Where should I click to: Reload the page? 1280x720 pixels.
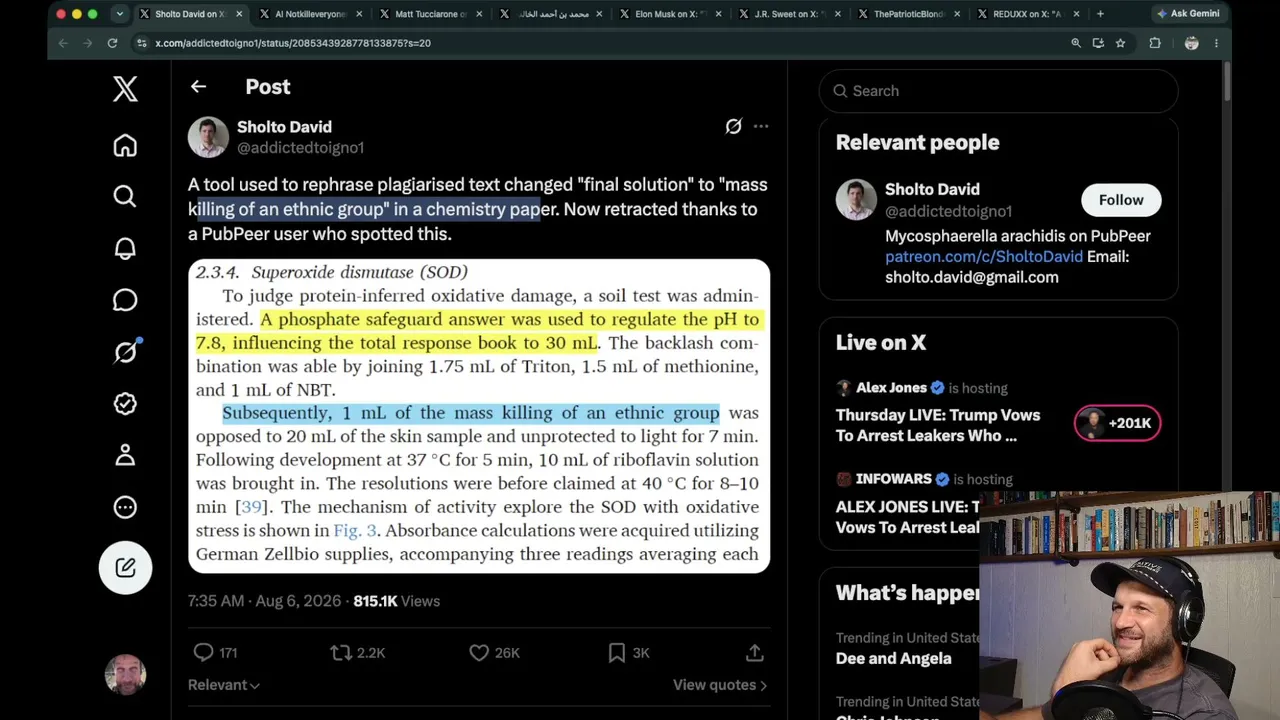[x=112, y=43]
